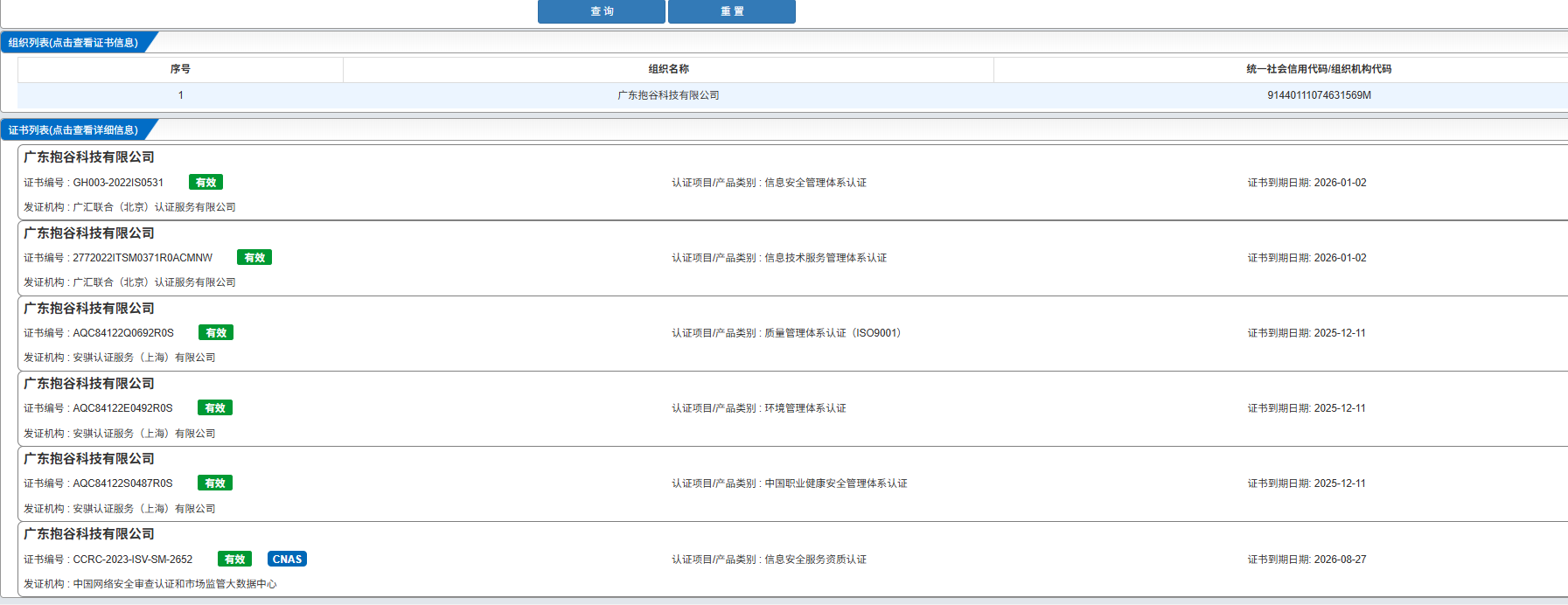
Task: Click 中国职业健康安全管理体系认证 text
Action: 836,483
